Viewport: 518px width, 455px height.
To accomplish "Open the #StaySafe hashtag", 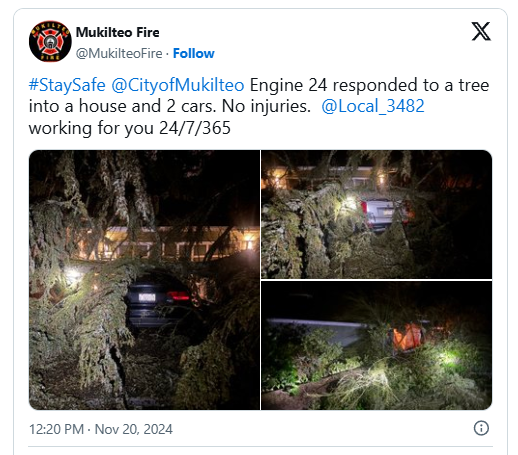I will (67, 85).
